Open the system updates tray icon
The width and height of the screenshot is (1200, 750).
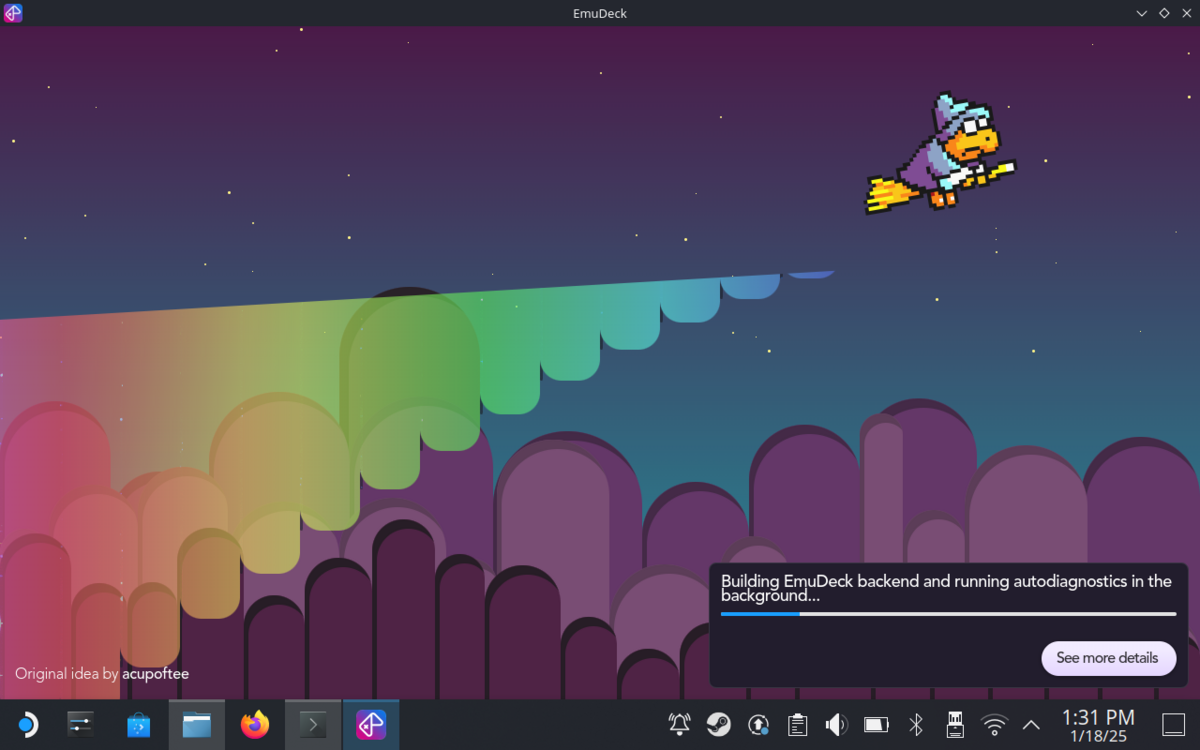click(x=758, y=724)
